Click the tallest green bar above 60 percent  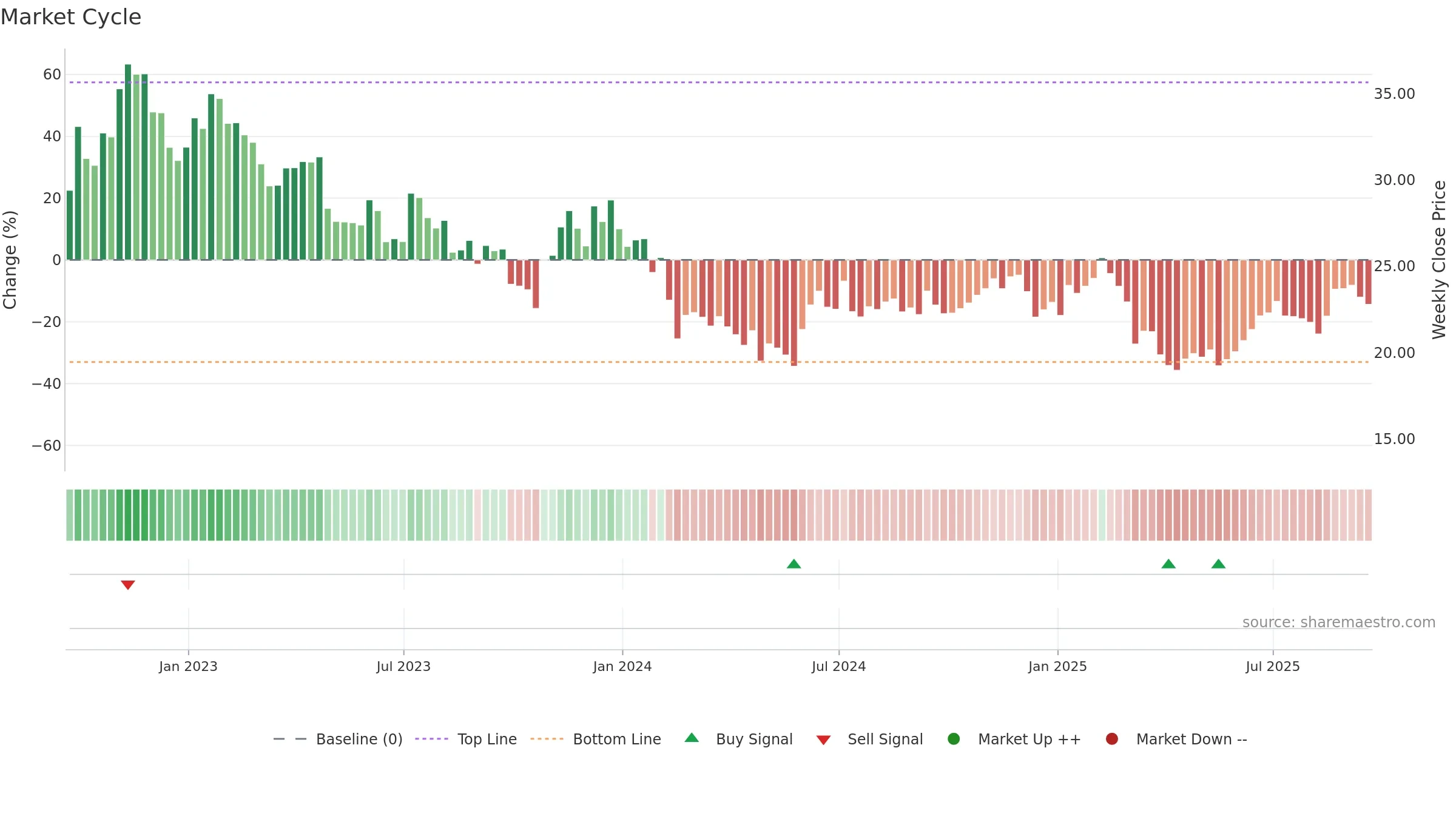tap(128, 162)
